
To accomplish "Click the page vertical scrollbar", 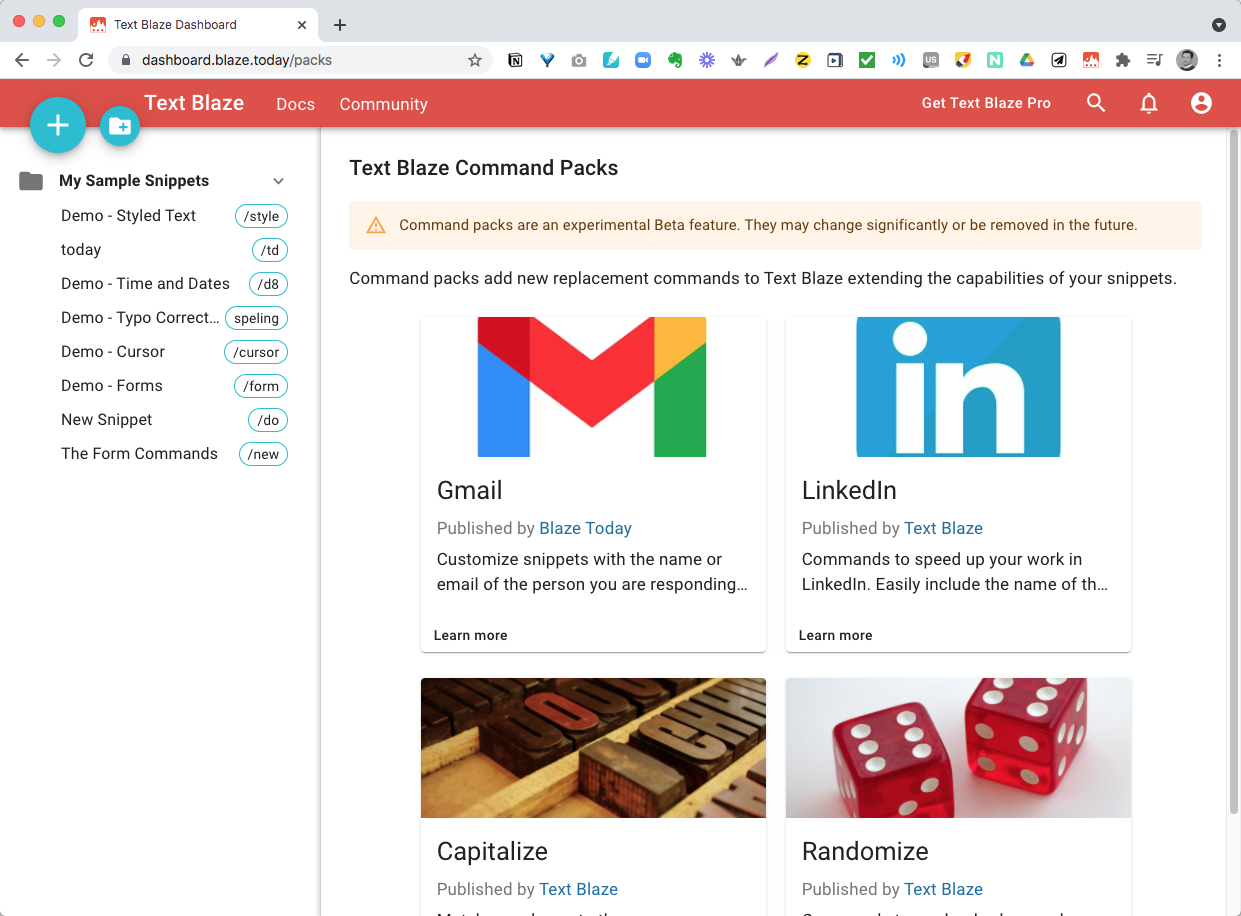I will point(1233,470).
